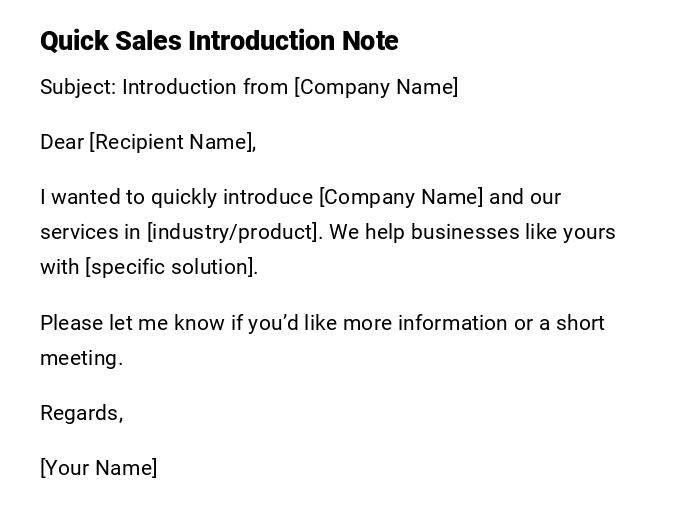Click the Quick Sales Introduction Note heading

[x=219, y=41]
